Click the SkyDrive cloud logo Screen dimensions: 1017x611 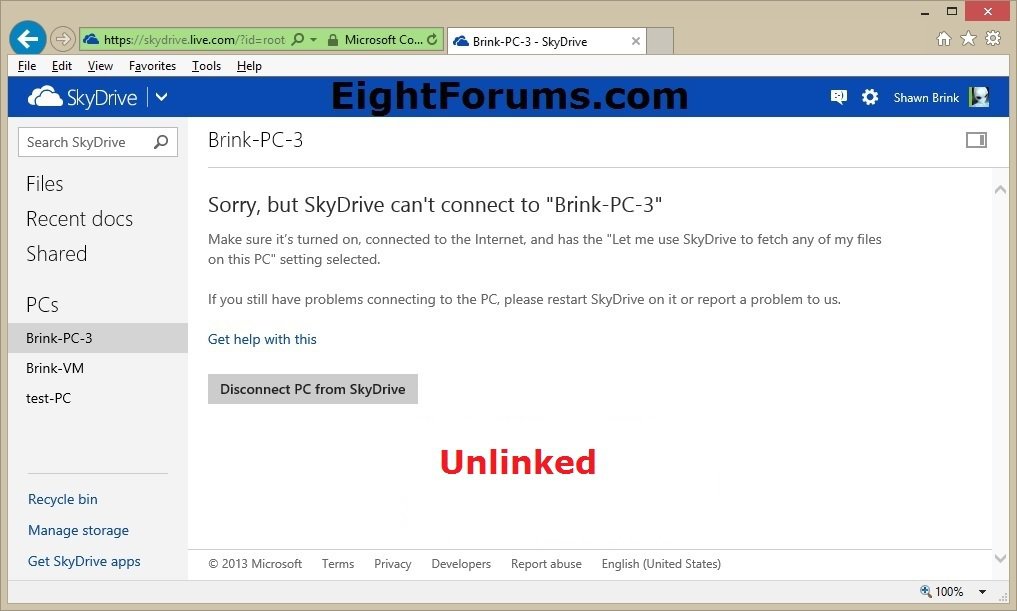coord(45,97)
